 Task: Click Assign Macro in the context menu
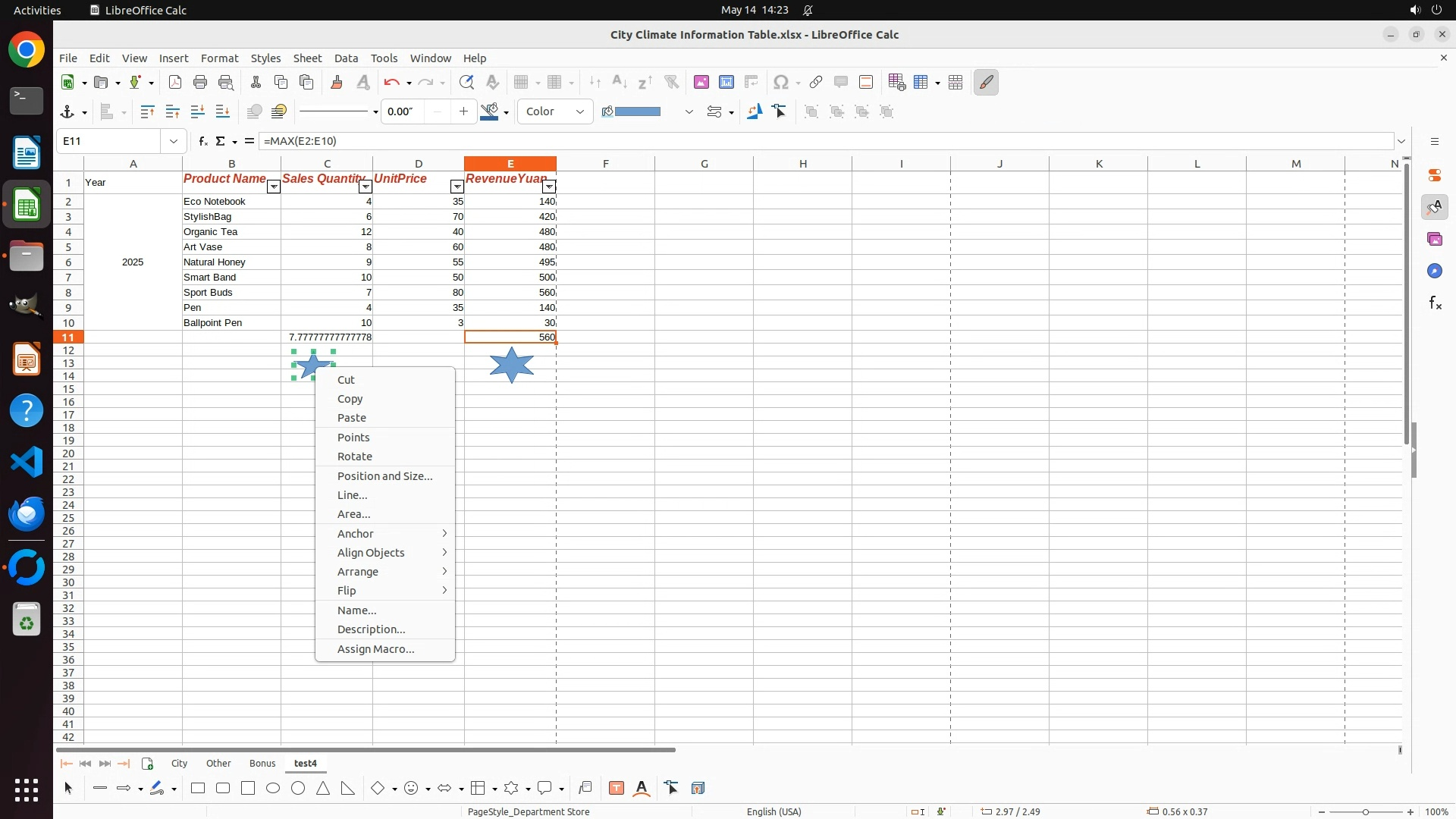coord(375,649)
